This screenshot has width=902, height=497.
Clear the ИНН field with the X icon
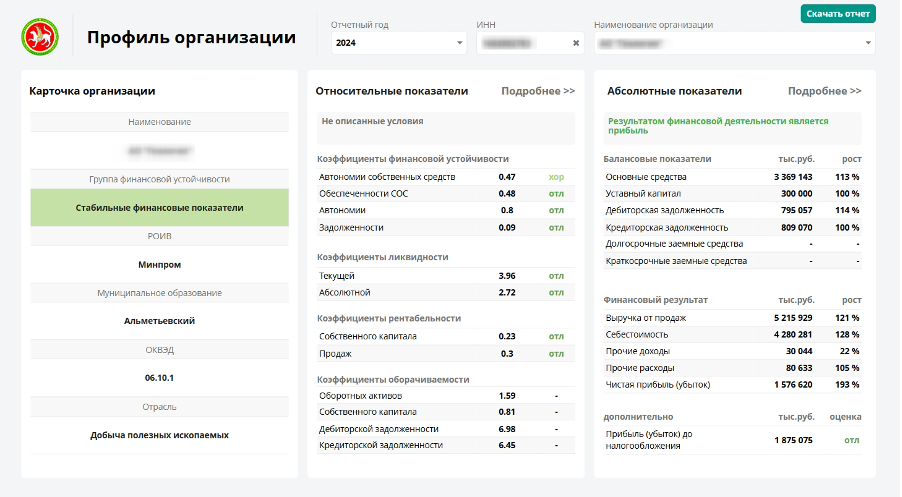576,43
